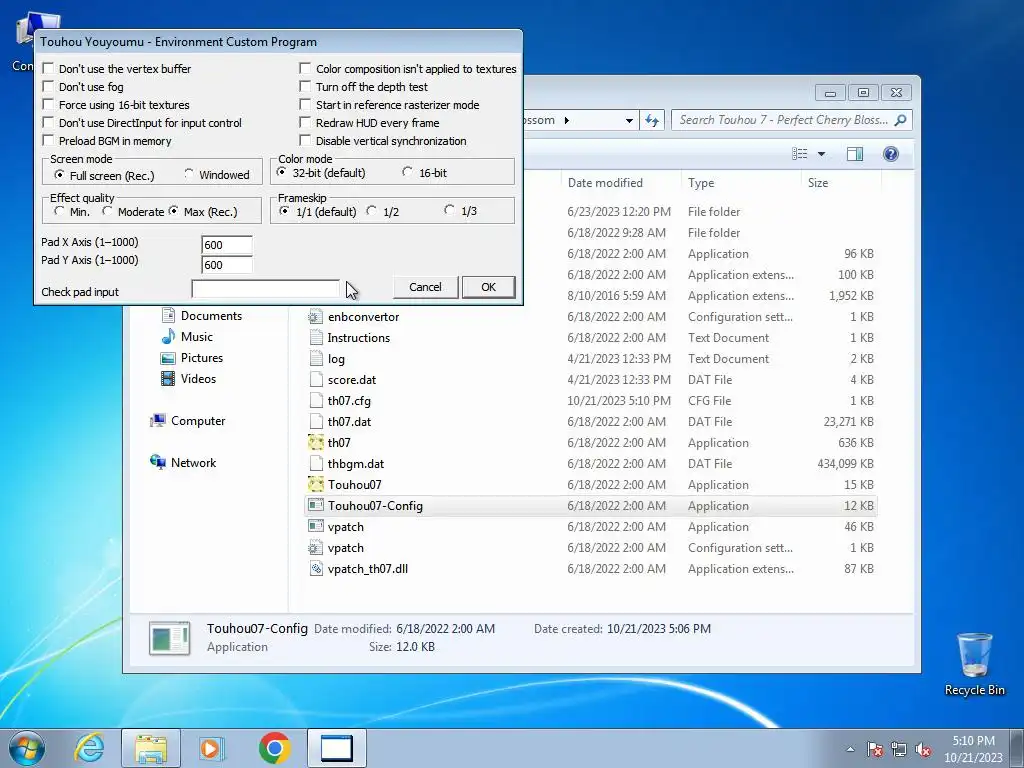Click the volume muted tray icon
This screenshot has height=768, width=1024.
click(923, 749)
